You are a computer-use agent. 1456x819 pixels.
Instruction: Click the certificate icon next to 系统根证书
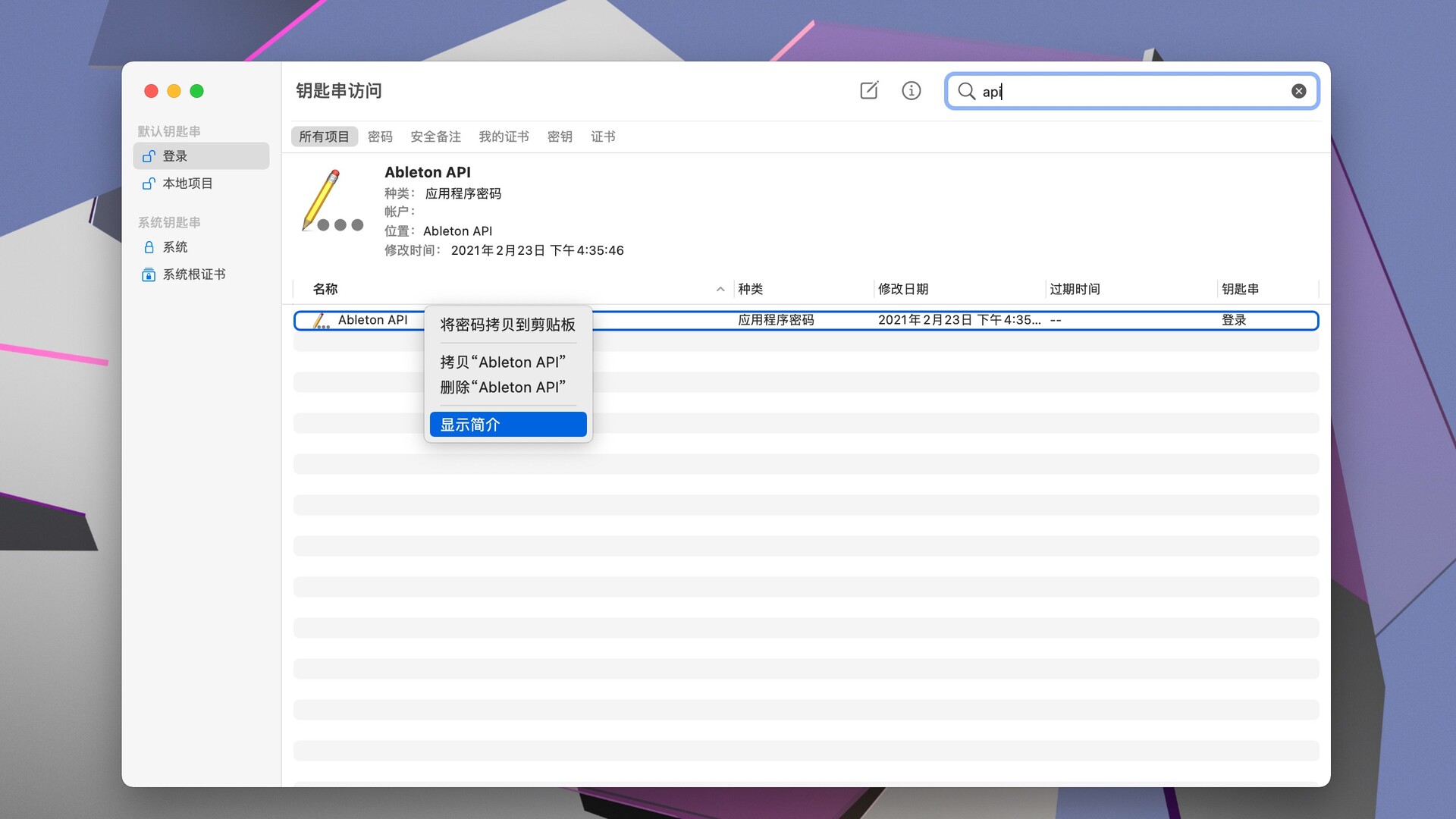[149, 274]
